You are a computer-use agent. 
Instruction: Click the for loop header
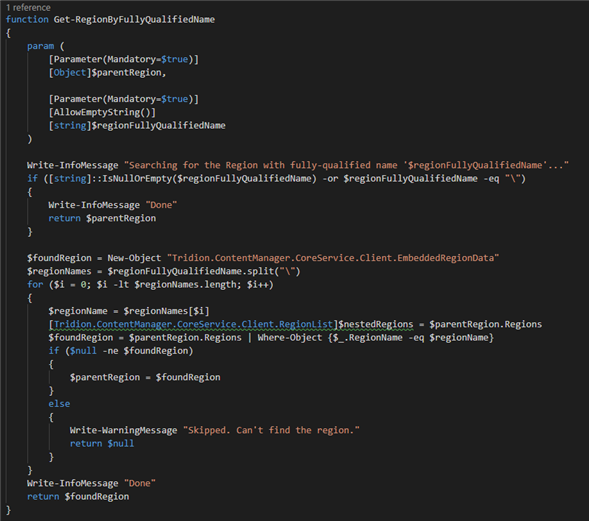click(150, 284)
